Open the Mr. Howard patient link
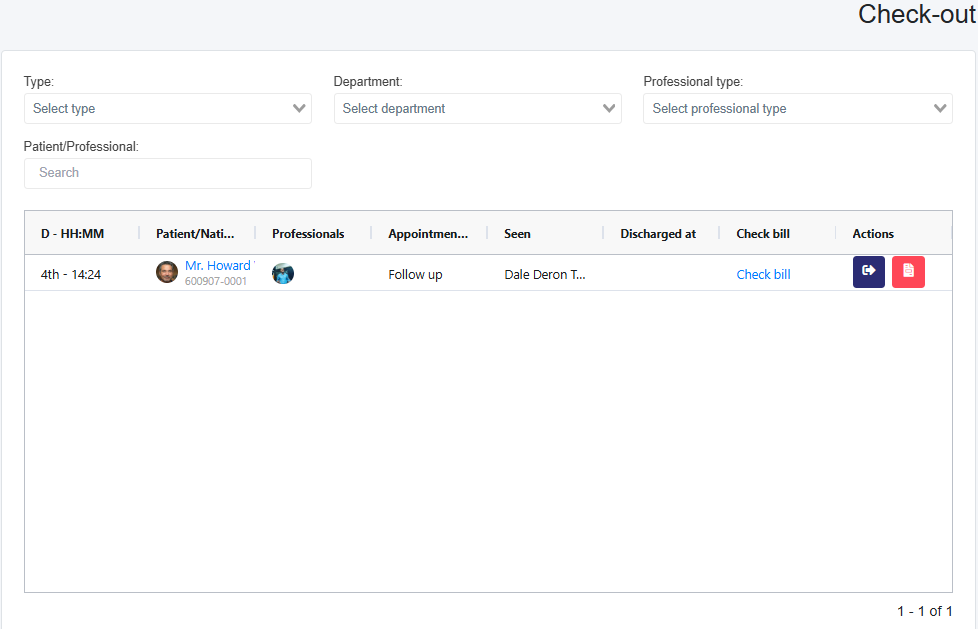 click(x=218, y=266)
